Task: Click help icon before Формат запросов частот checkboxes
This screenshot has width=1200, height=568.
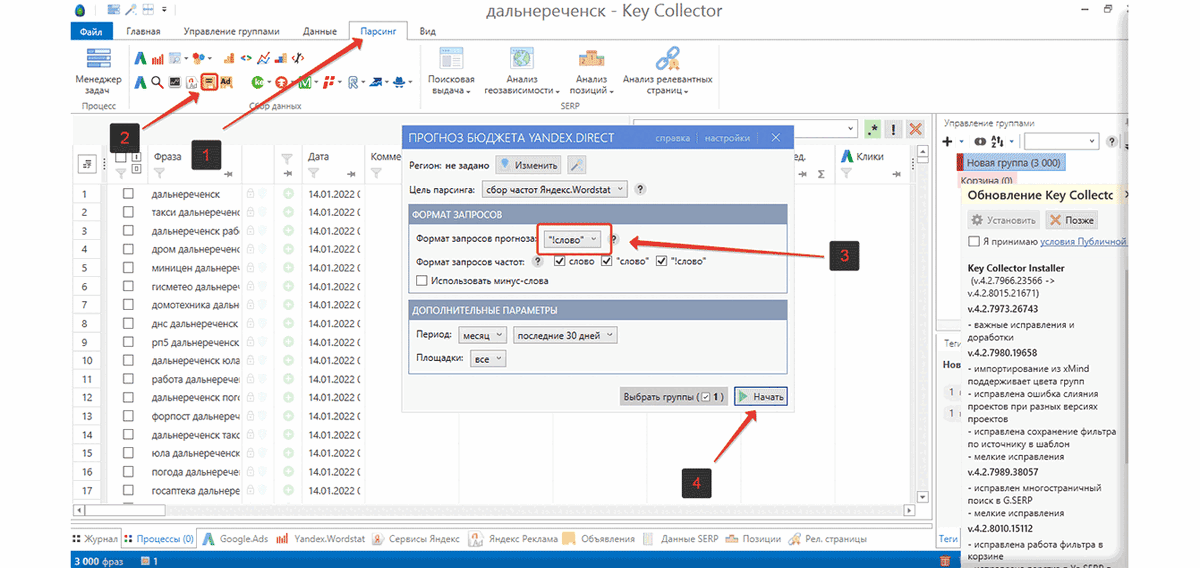Action: point(537,261)
